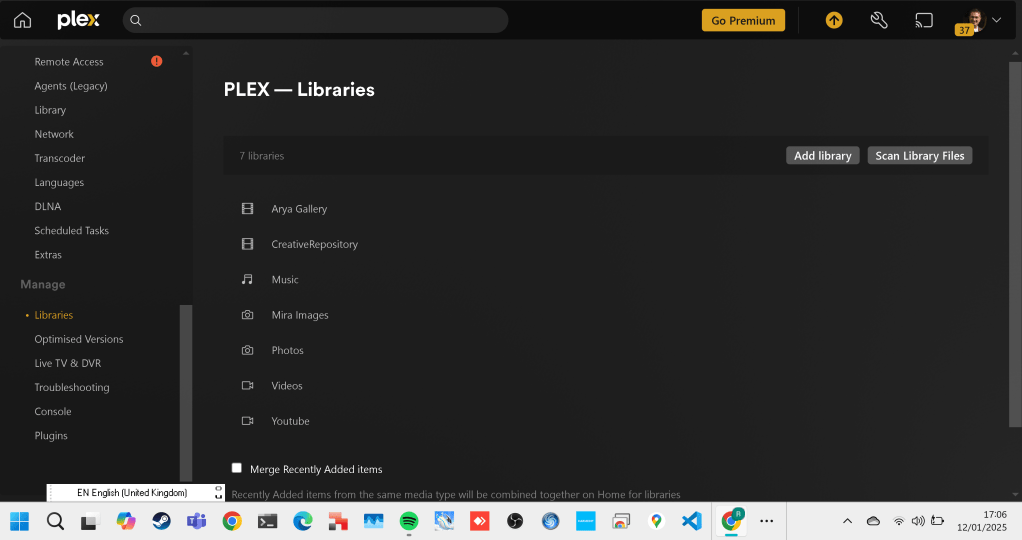1022x540 pixels.
Task: Open Steam from taskbar
Action: 161,521
